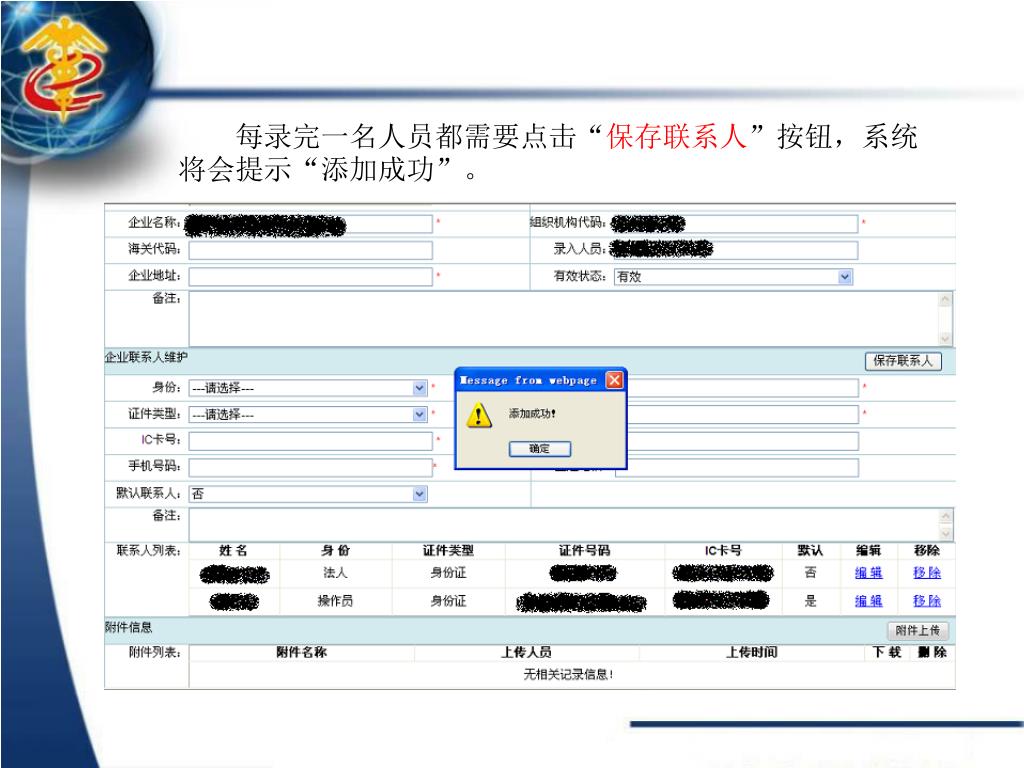Click the IC卡号 input field

point(310,441)
